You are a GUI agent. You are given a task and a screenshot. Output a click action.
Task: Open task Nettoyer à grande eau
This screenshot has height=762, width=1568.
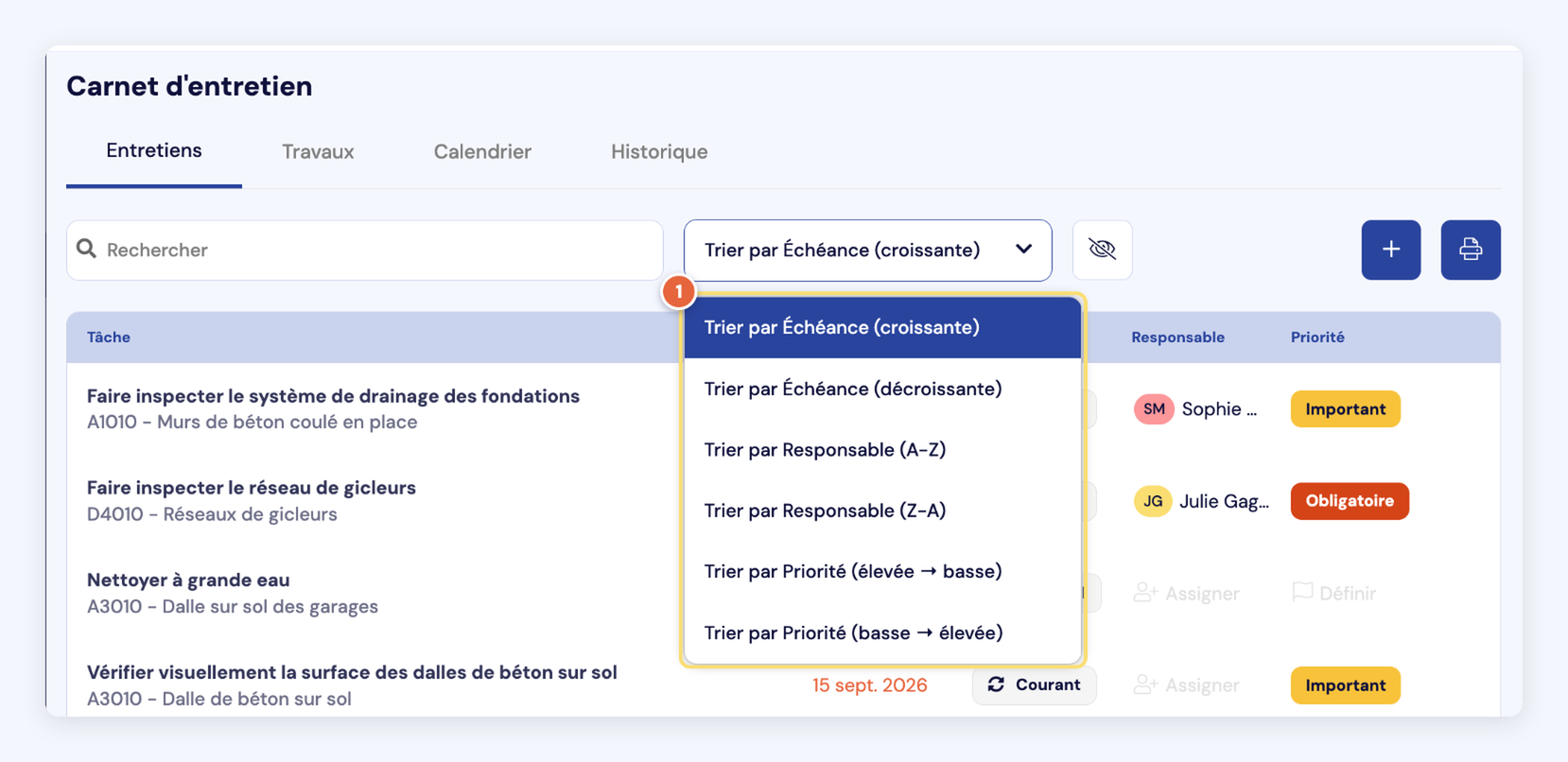[x=188, y=580]
